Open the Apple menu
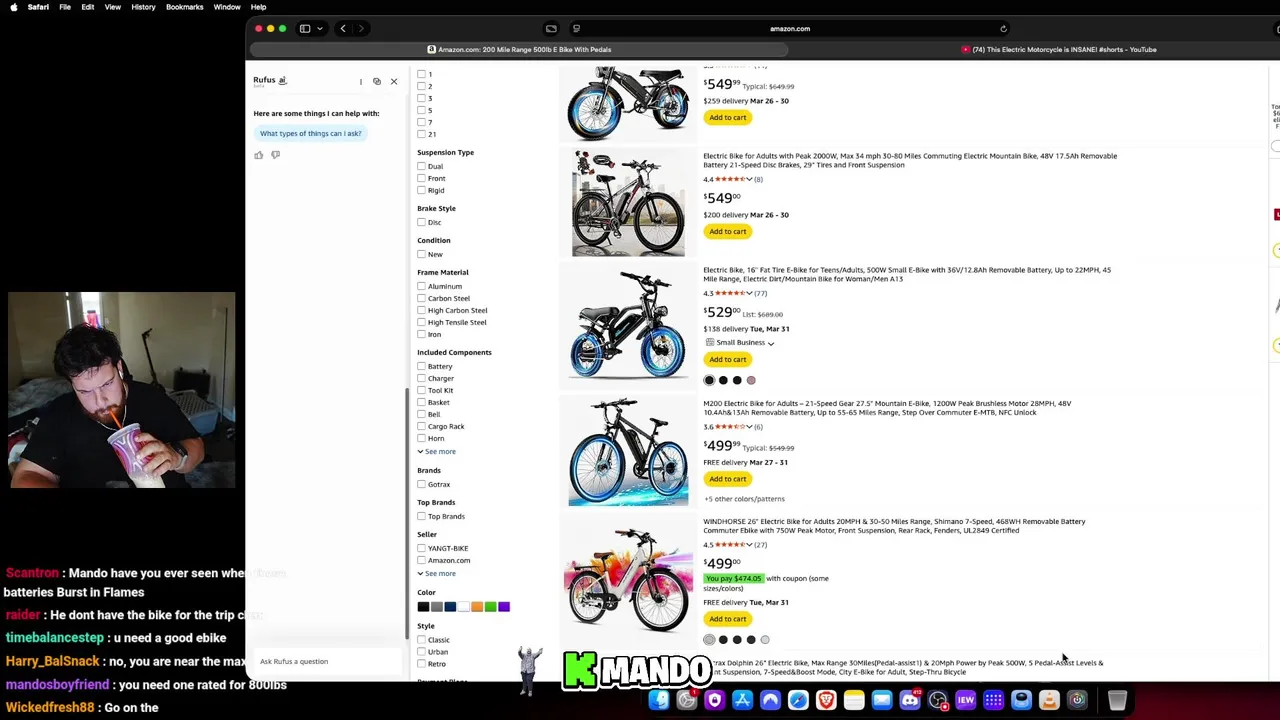Image resolution: width=1280 pixels, height=720 pixels. click(x=13, y=7)
